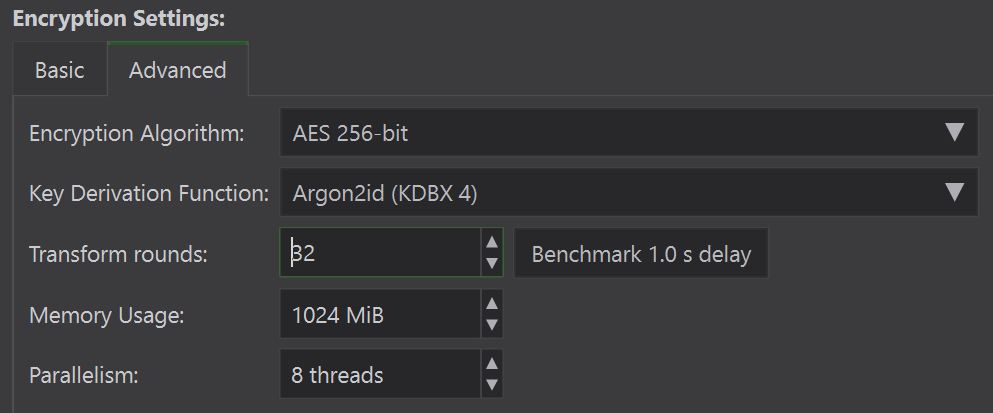Increase Transform rounds with up arrow
Viewport: 993px width, 413px height.
click(491, 242)
